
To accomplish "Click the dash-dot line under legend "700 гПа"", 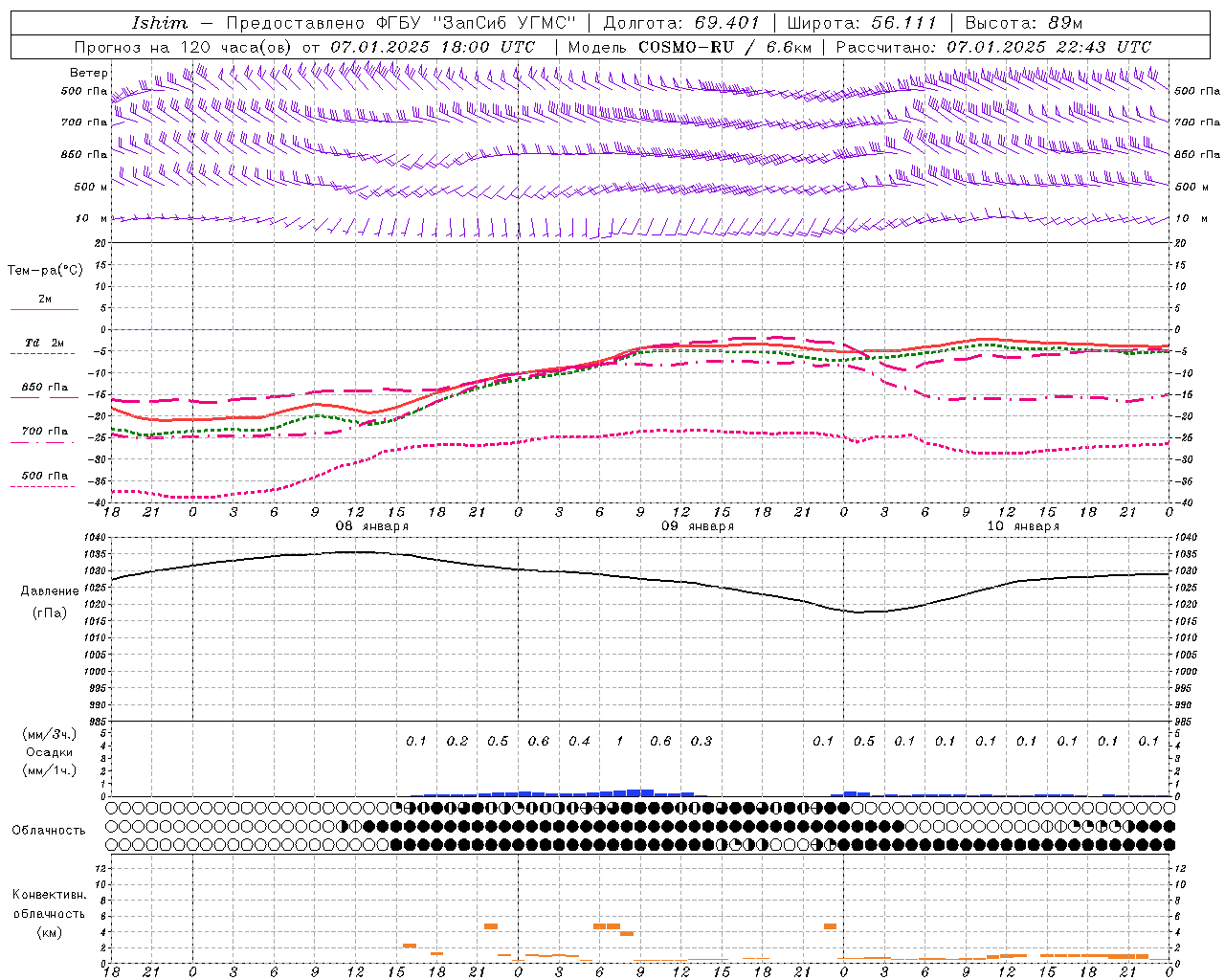I will pyautogui.click(x=44, y=442).
